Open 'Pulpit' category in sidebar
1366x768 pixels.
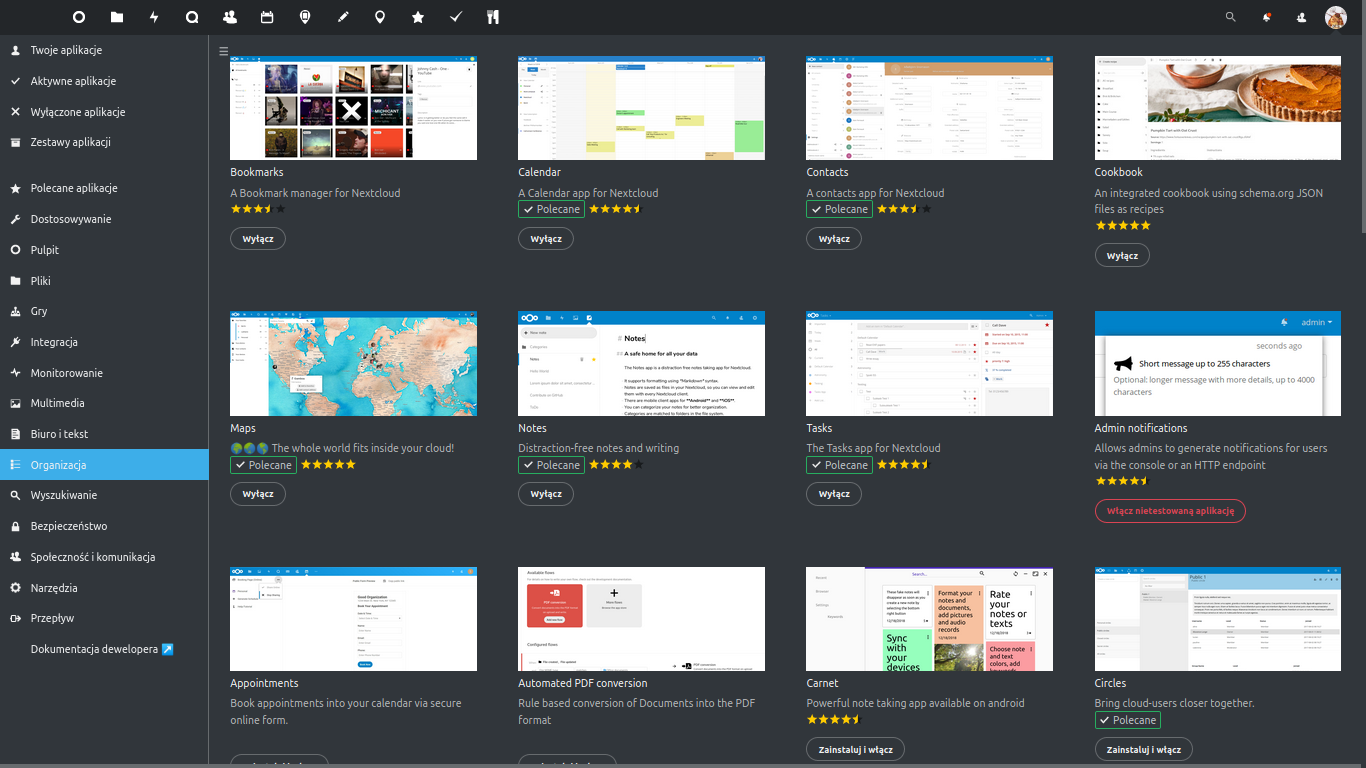[x=104, y=250]
